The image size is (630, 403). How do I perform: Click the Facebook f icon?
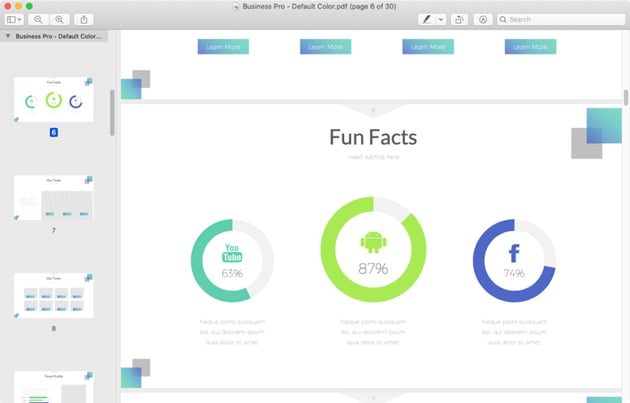[514, 253]
